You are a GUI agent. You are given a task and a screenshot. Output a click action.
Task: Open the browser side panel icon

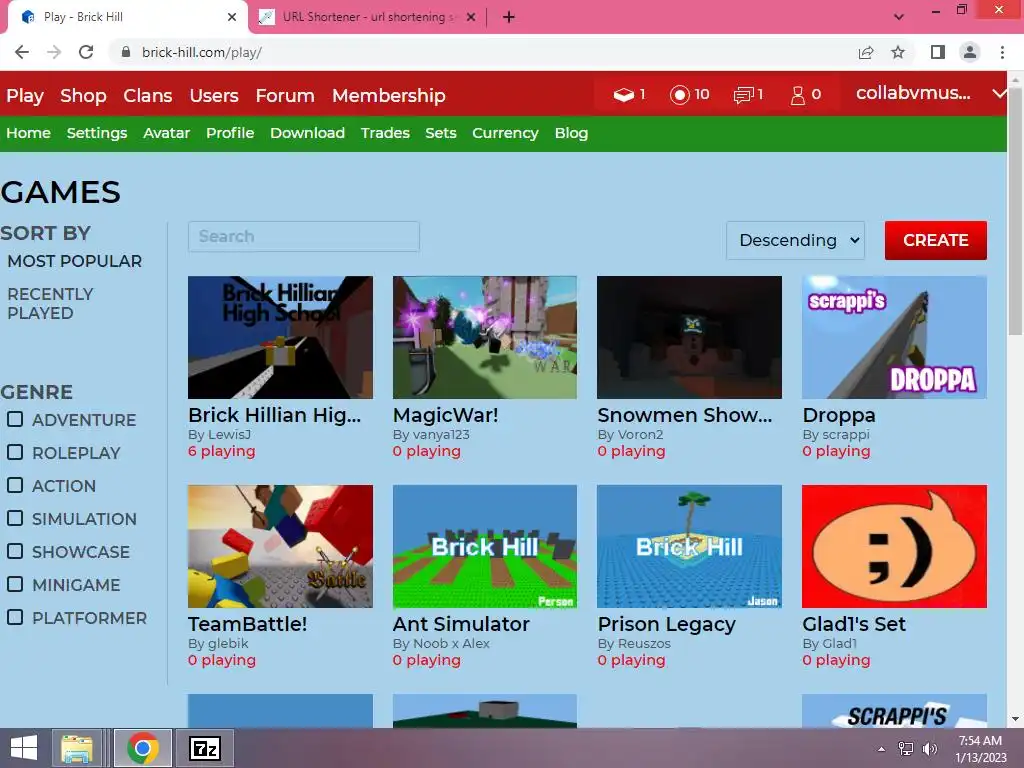click(x=938, y=52)
